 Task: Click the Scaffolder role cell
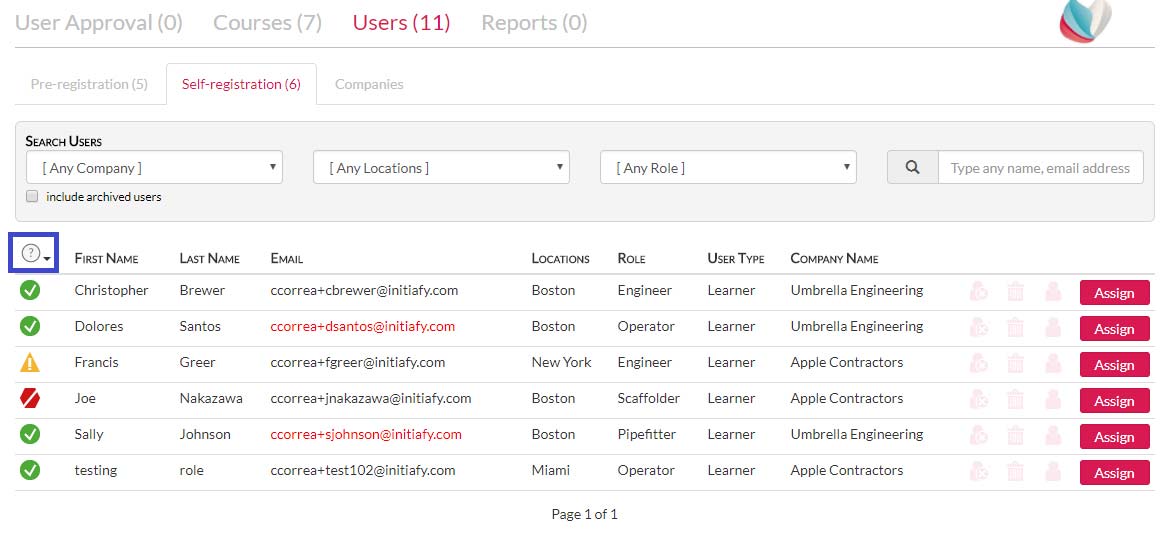(649, 398)
